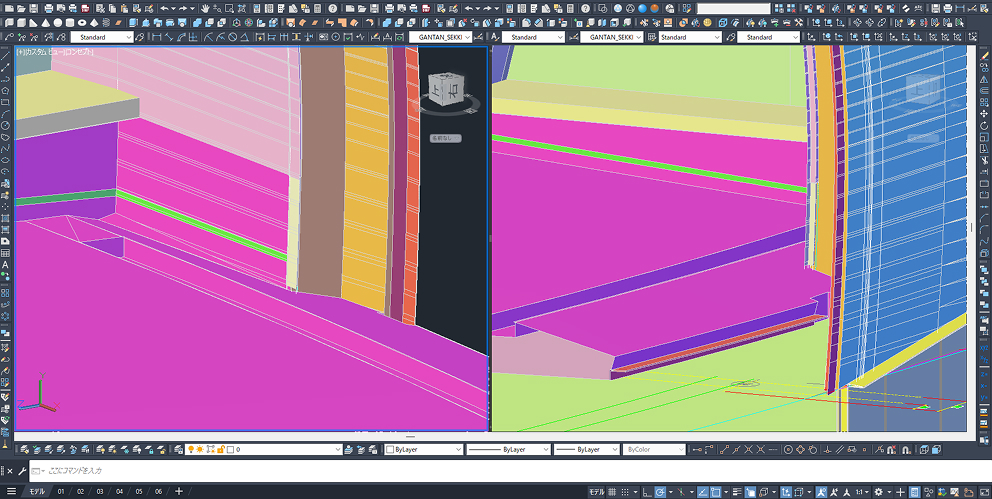Click the UCS axis icon in left viewport
992x499 pixels.
point(31,396)
